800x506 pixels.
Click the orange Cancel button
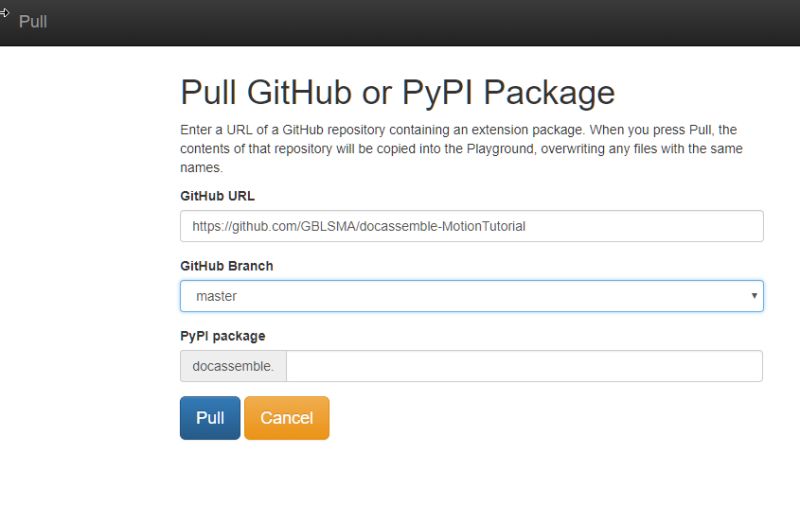coord(287,418)
